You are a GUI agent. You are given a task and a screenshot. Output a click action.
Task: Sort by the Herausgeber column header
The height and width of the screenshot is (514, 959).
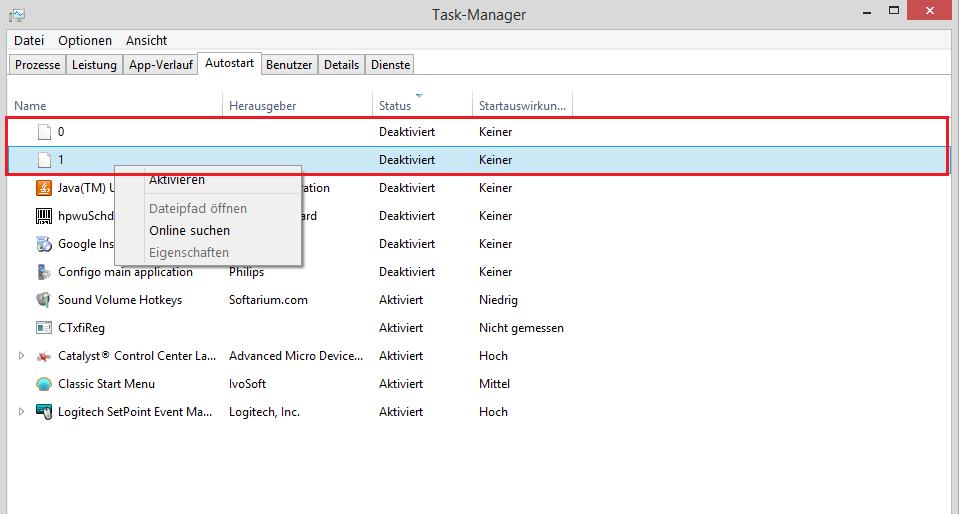tap(263, 105)
